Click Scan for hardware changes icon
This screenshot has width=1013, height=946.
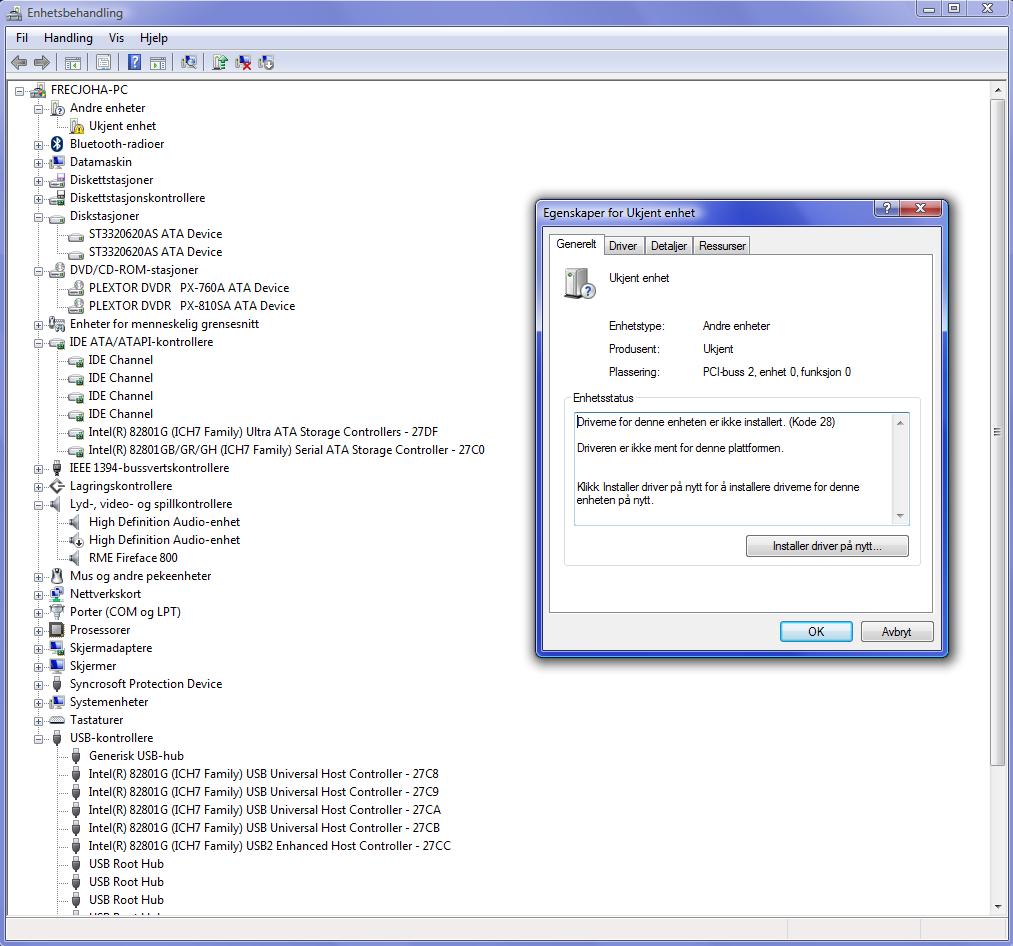coord(189,62)
